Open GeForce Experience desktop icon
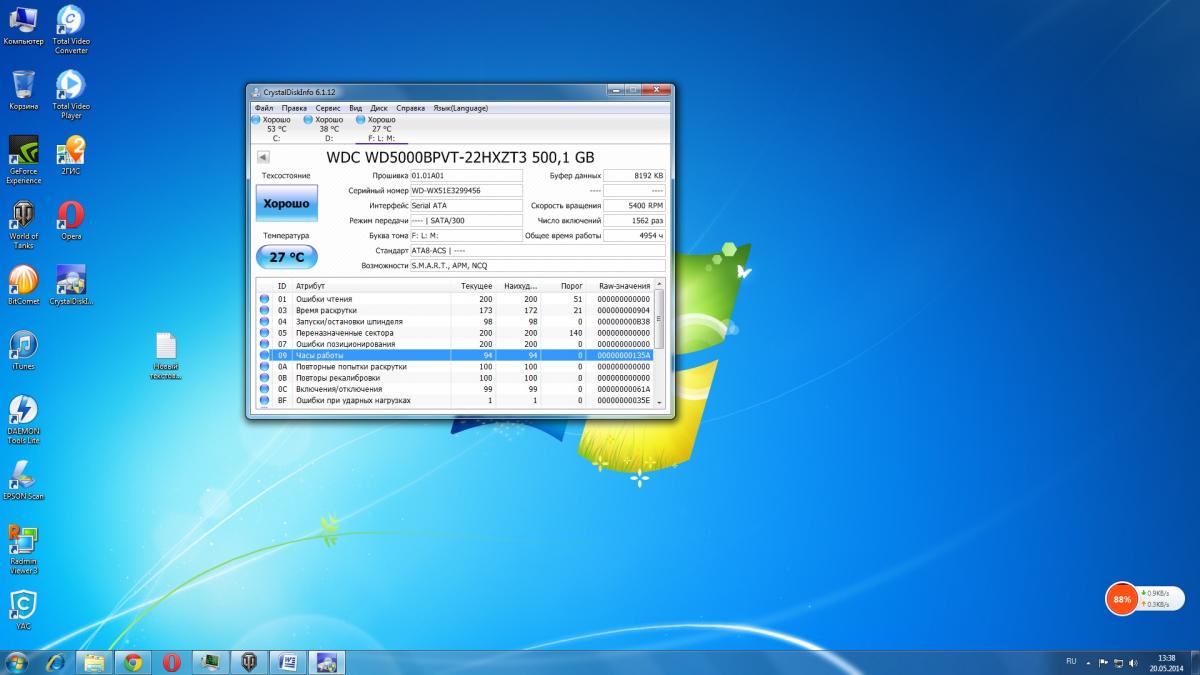Image resolution: width=1200 pixels, height=675 pixels. [23, 154]
